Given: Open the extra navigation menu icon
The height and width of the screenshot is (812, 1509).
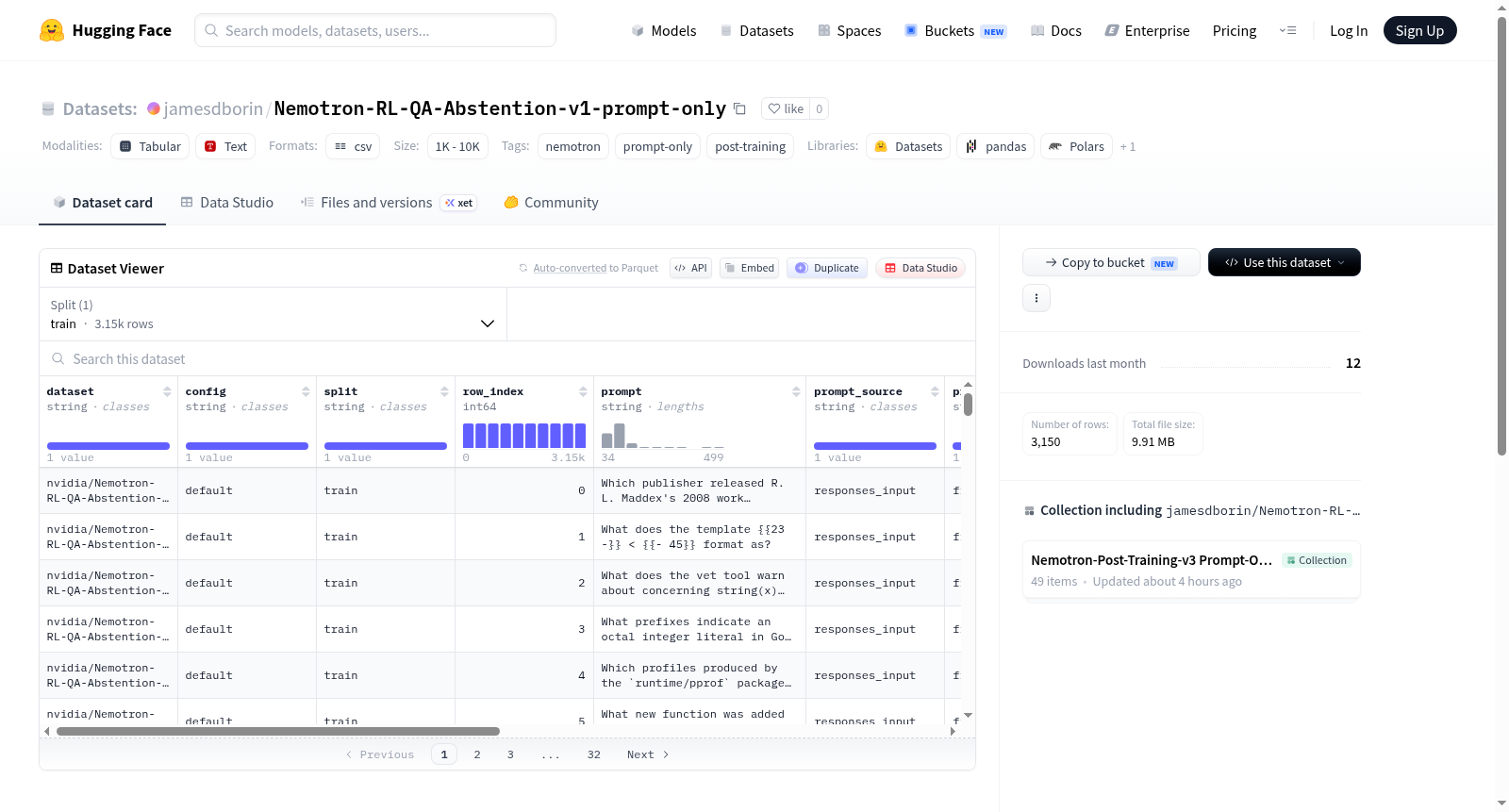Looking at the screenshot, I should tap(1287, 30).
